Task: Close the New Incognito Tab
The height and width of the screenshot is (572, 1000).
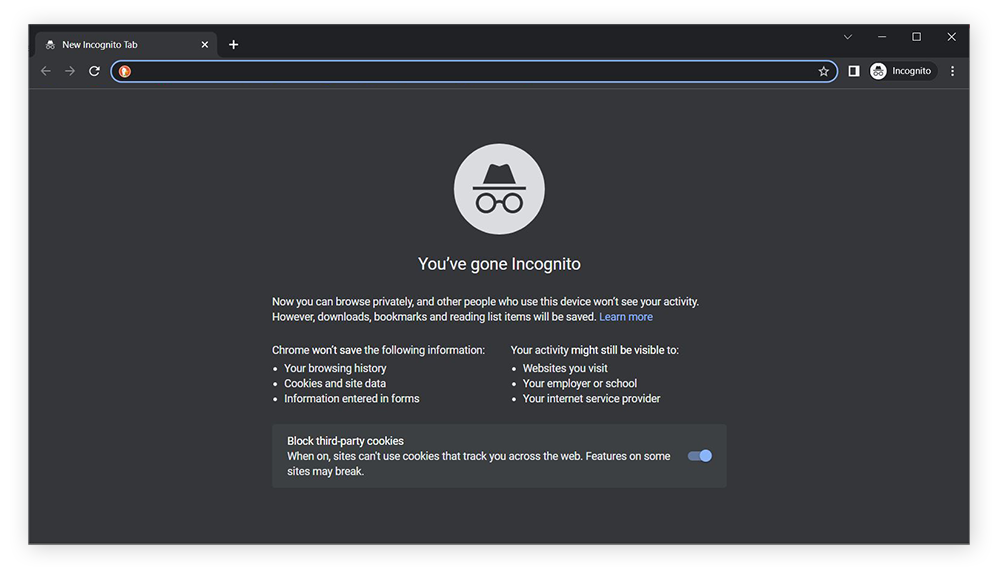Action: [205, 45]
